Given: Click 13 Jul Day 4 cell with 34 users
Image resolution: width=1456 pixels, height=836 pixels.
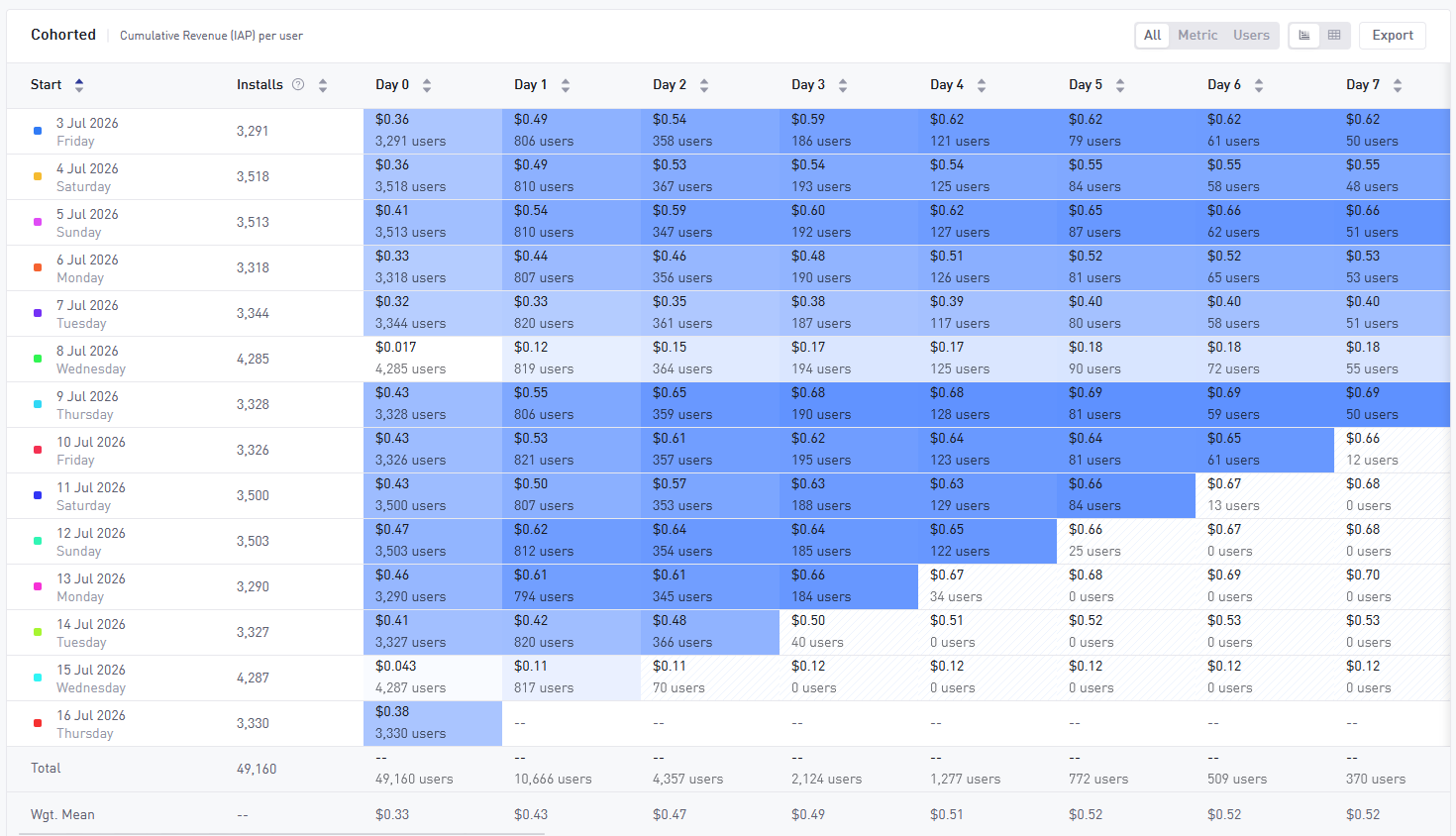Looking at the screenshot, I should [988, 586].
